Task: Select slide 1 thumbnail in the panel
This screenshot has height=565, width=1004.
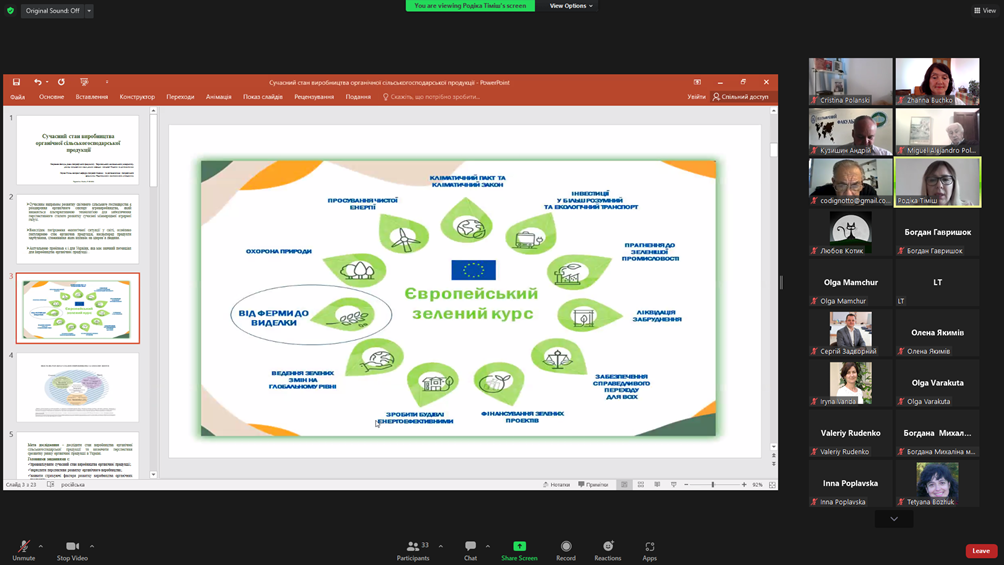Action: tap(77, 150)
